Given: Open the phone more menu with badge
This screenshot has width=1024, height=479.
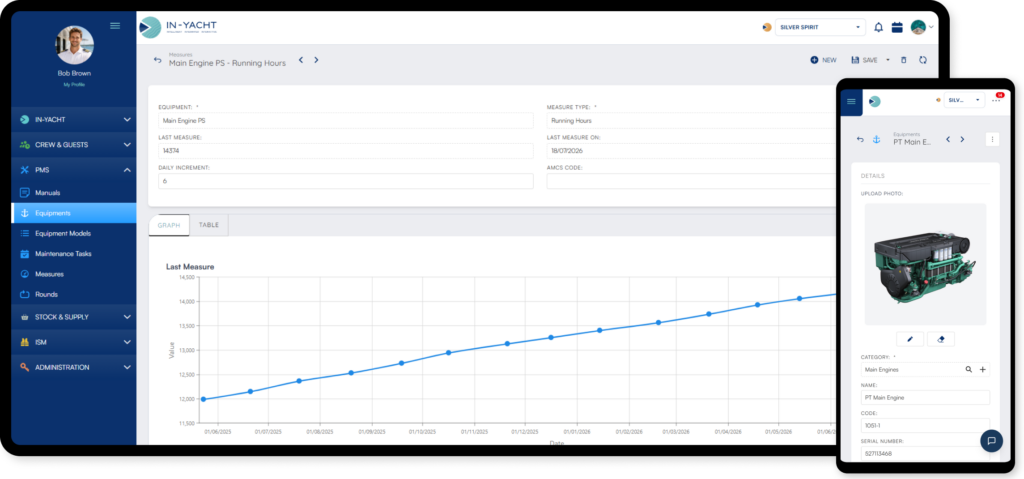Looking at the screenshot, I should click(996, 99).
